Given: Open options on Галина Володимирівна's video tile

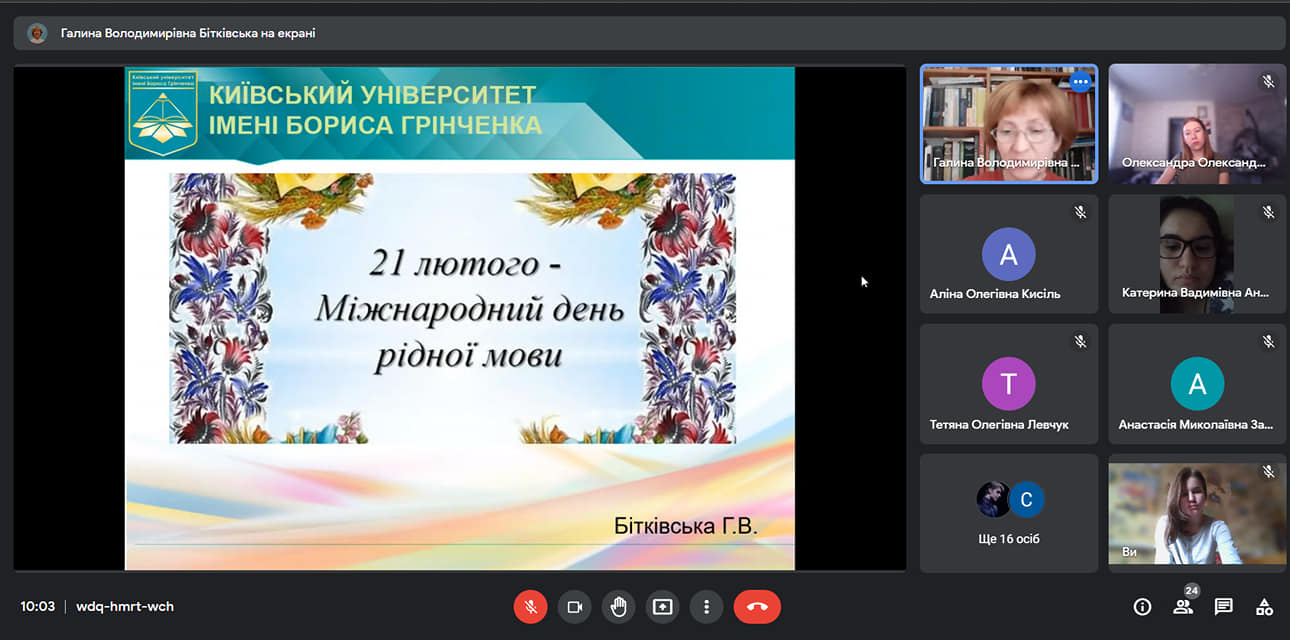Looking at the screenshot, I should 1080,82.
